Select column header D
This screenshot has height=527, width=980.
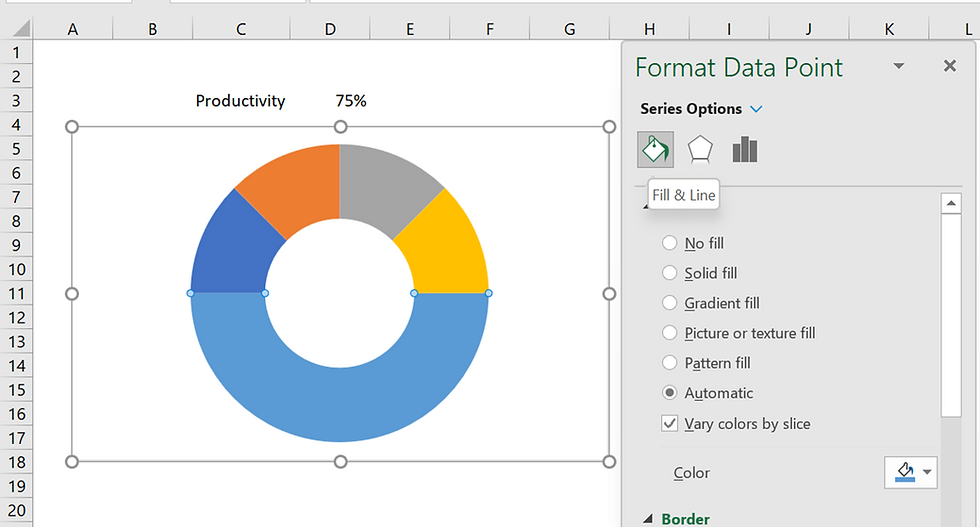point(330,30)
